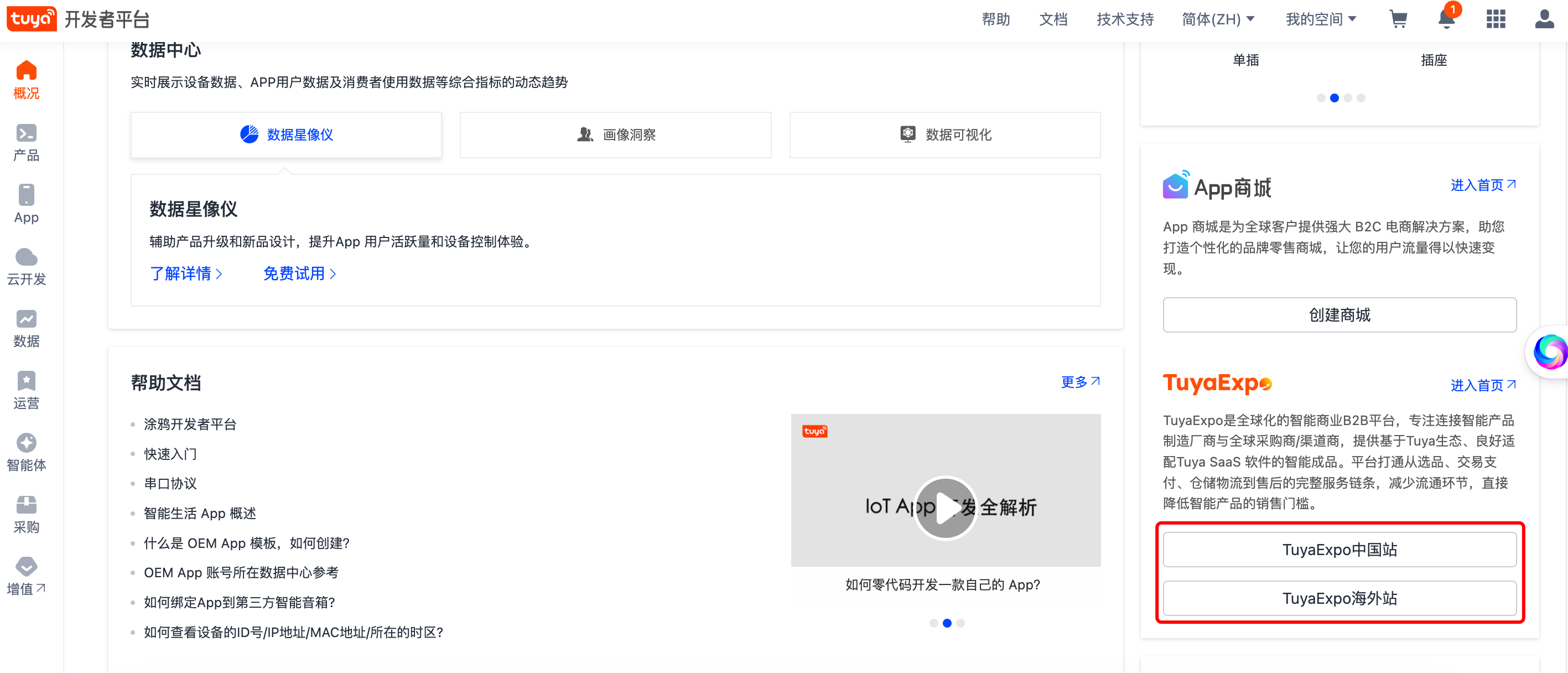Open the shopping cart icon

point(1399,19)
